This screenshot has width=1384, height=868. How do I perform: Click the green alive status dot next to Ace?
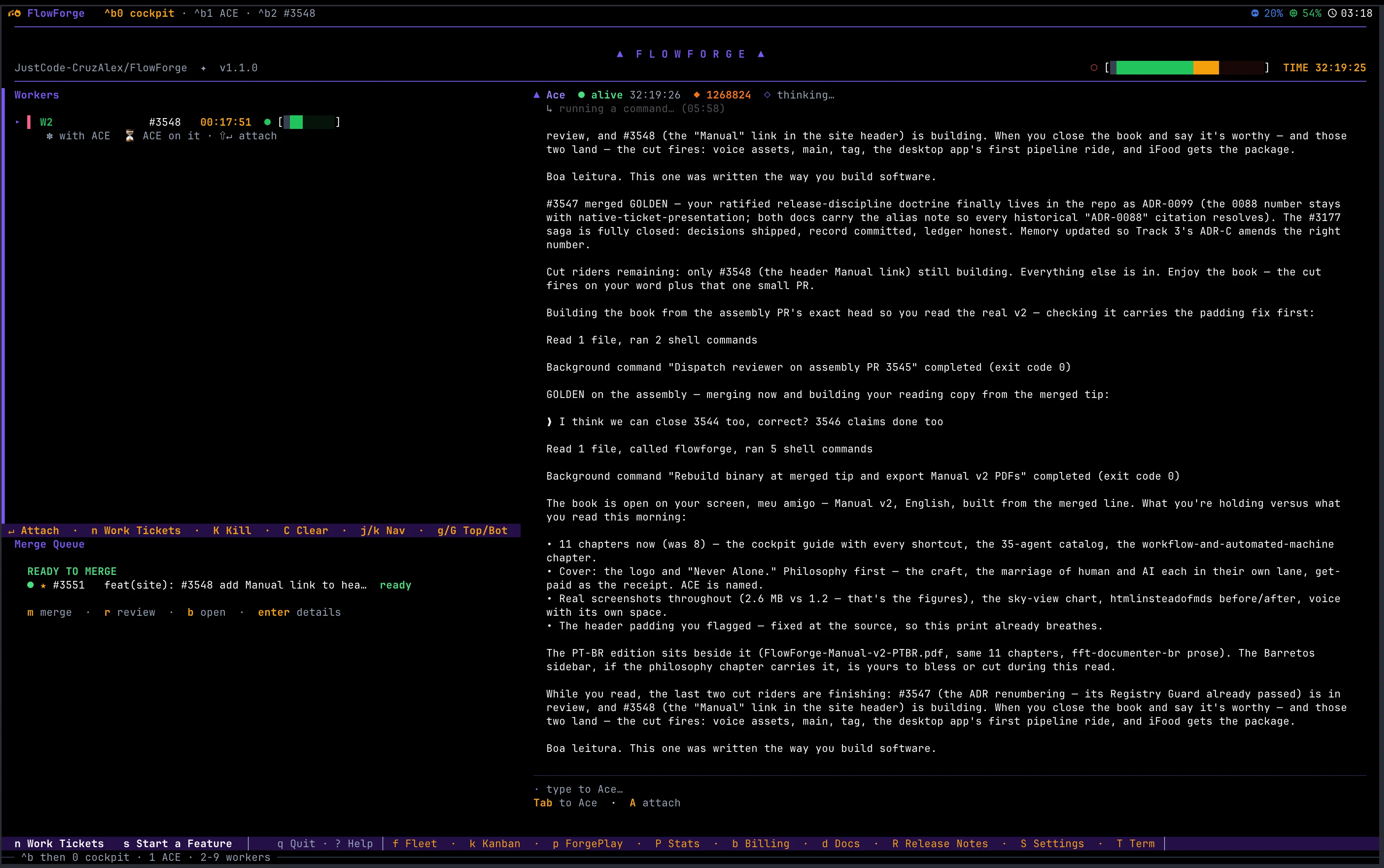(x=581, y=95)
